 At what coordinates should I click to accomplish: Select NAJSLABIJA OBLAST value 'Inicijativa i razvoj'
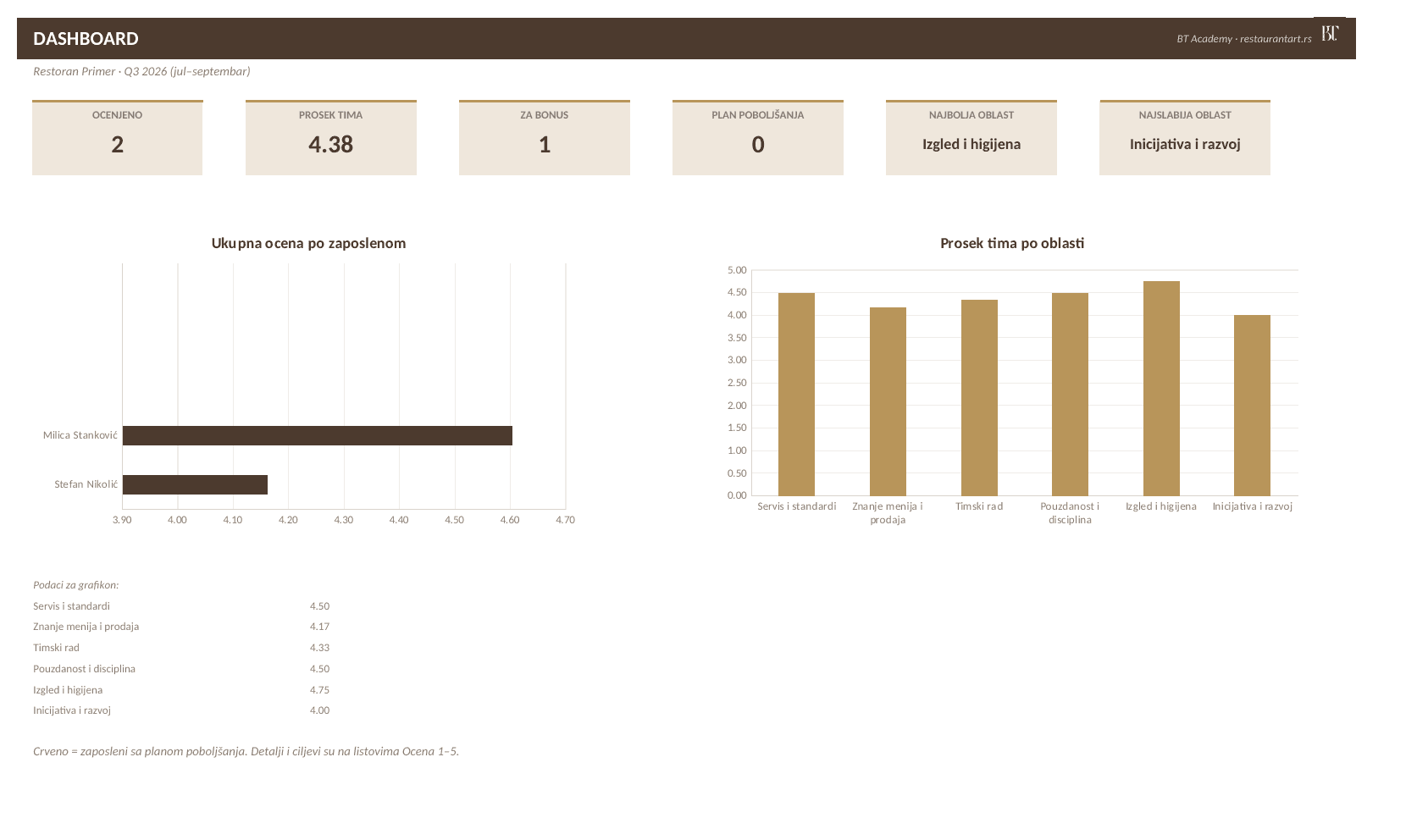pyautogui.click(x=1185, y=144)
